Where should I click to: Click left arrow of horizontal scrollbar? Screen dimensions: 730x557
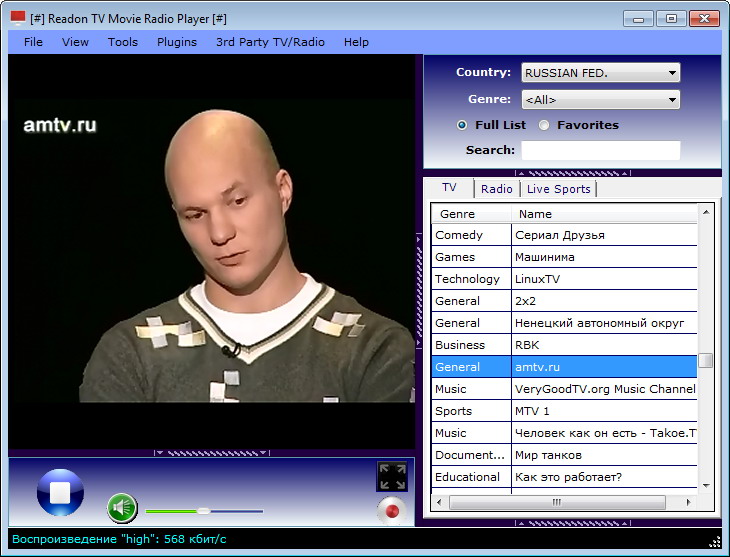pos(439,502)
